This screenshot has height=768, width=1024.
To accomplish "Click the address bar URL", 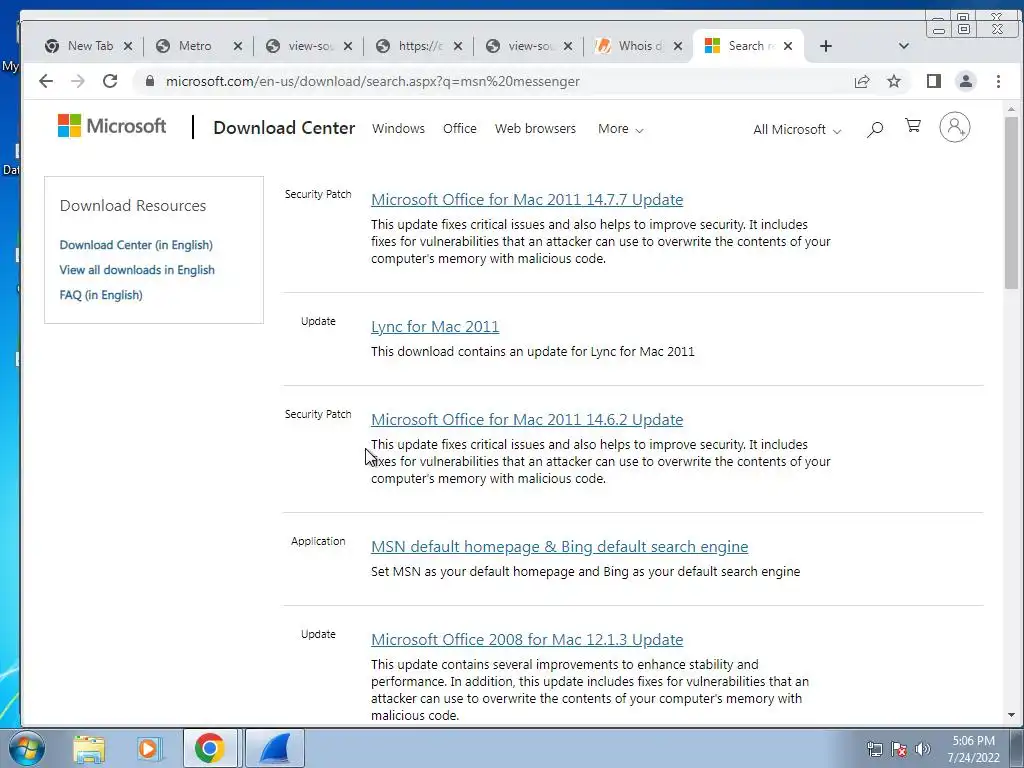I will pyautogui.click(x=373, y=81).
